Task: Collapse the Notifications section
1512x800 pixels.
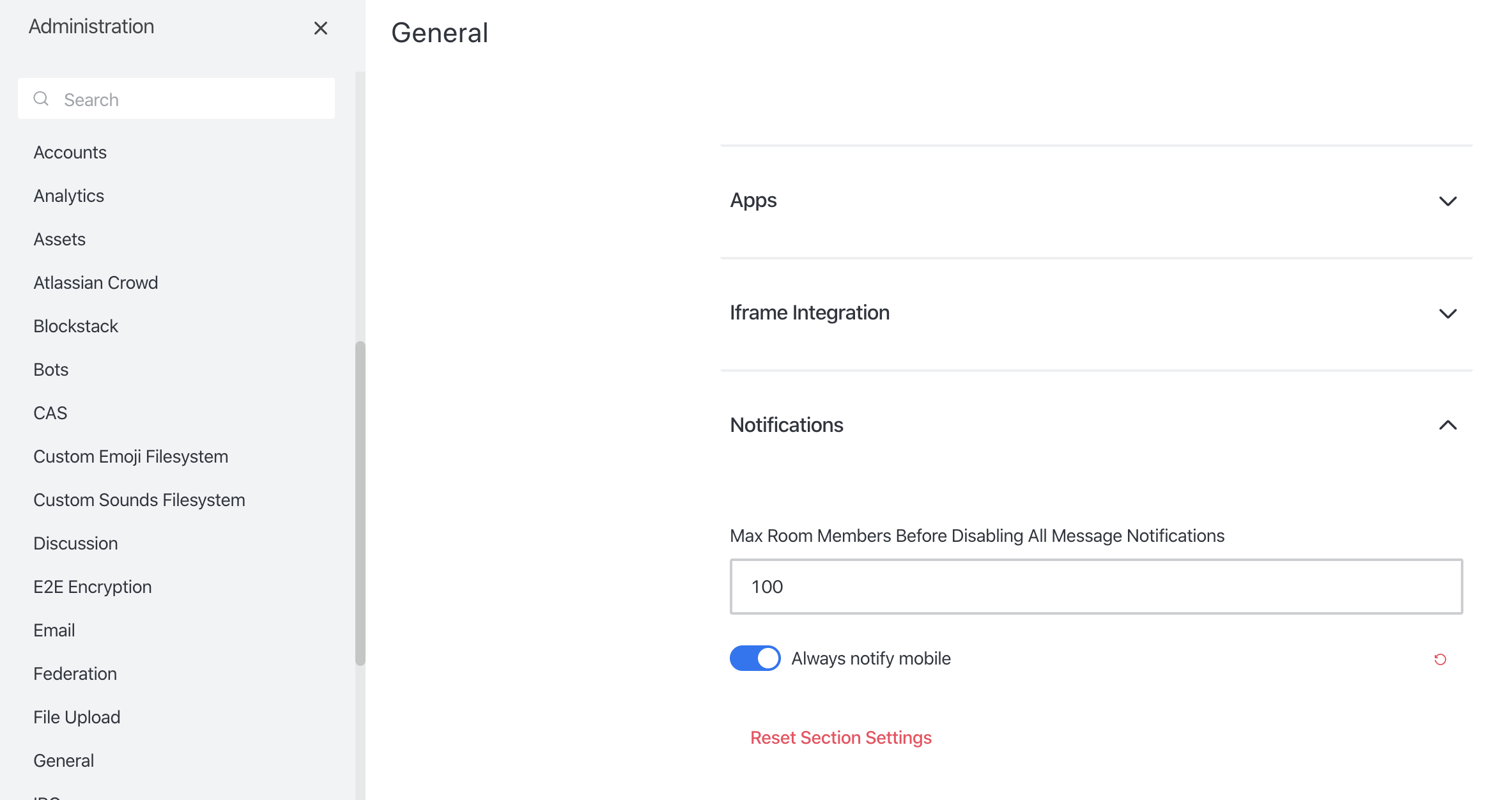Action: coord(1447,425)
